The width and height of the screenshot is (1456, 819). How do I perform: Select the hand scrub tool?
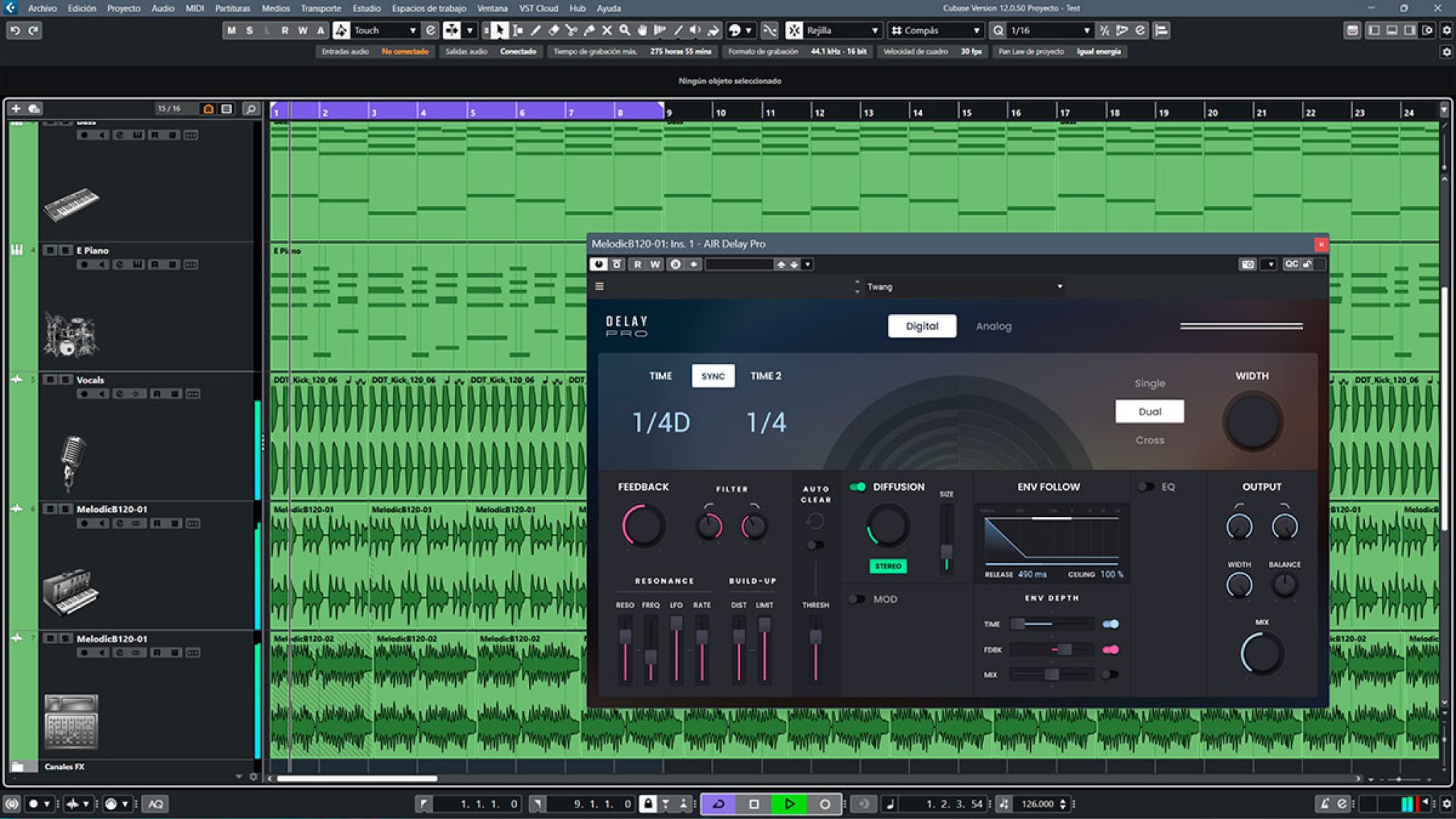(642, 31)
